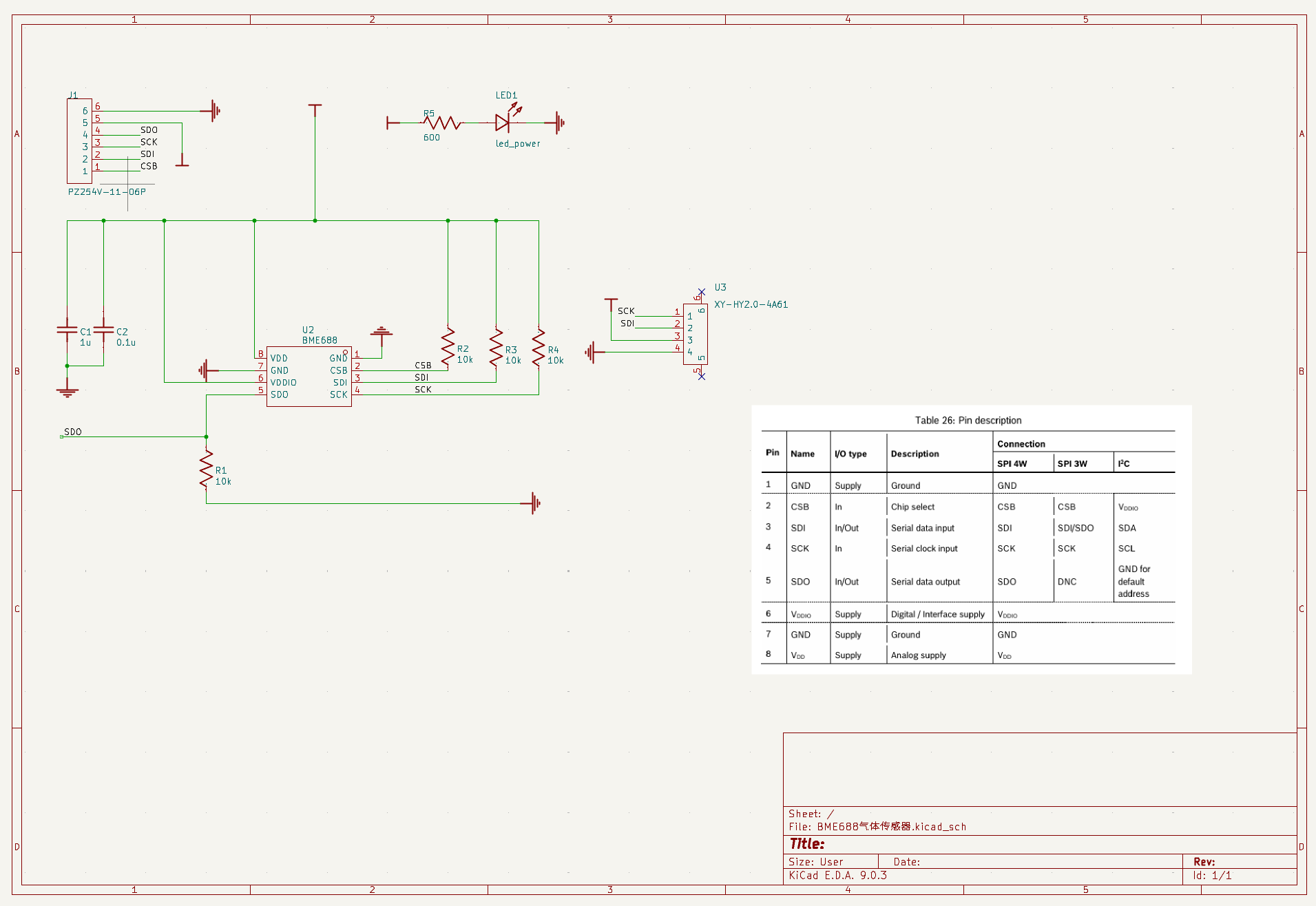
Task: Click the power symbol left of R5
Action: click(x=391, y=123)
